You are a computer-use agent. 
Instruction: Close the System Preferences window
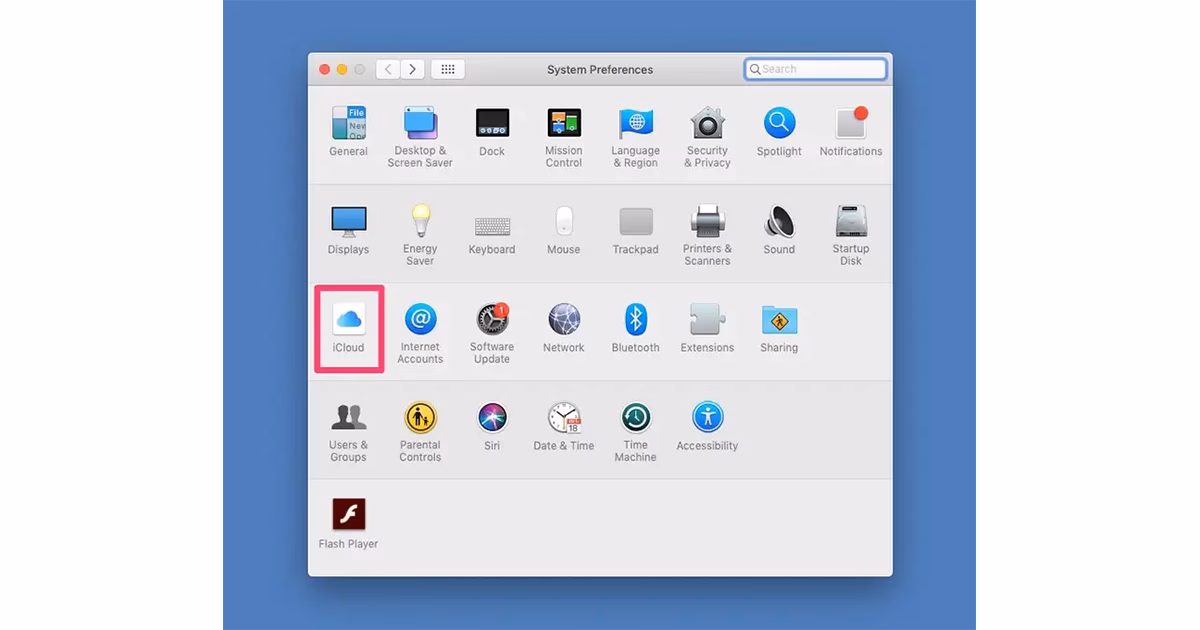pyautogui.click(x=324, y=69)
